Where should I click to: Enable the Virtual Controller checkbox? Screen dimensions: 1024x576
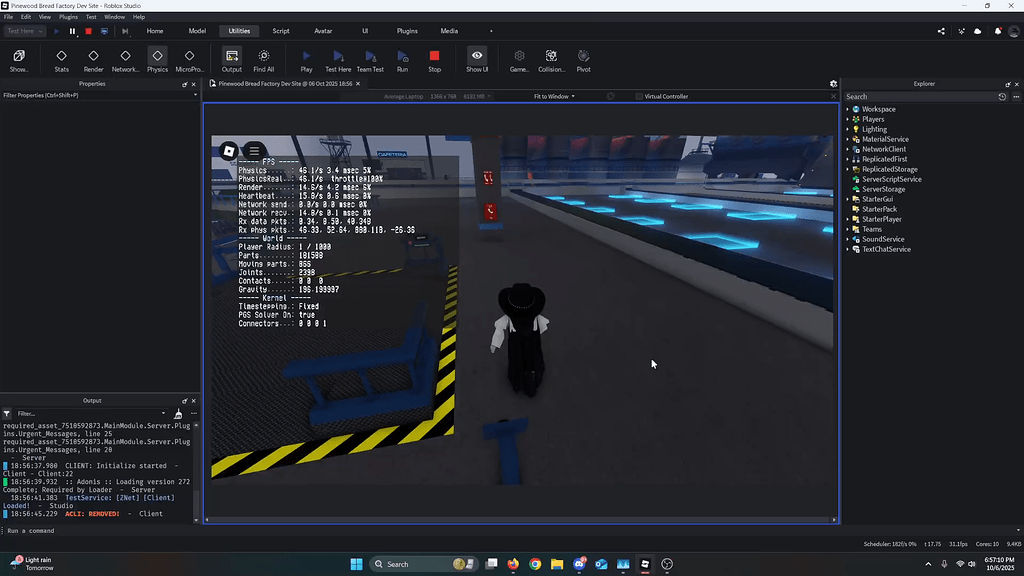[x=638, y=96]
